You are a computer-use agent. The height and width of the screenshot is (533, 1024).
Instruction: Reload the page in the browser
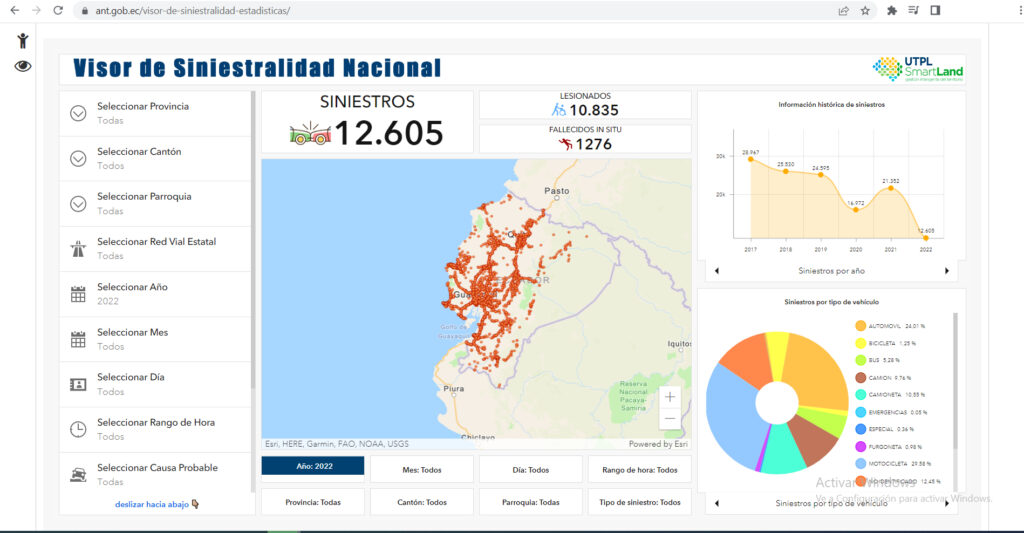(58, 10)
